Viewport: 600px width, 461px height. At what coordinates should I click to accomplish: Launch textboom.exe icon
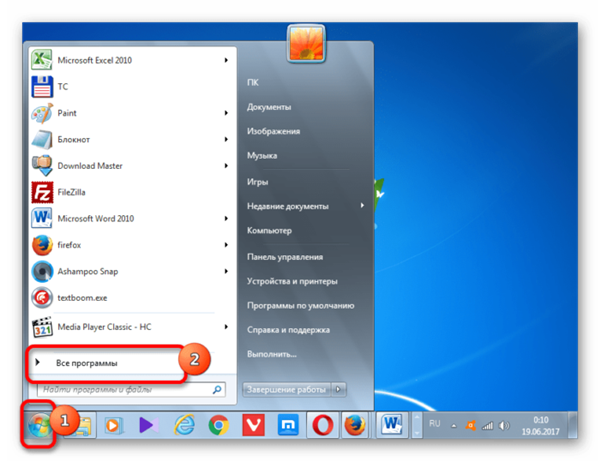(x=42, y=298)
